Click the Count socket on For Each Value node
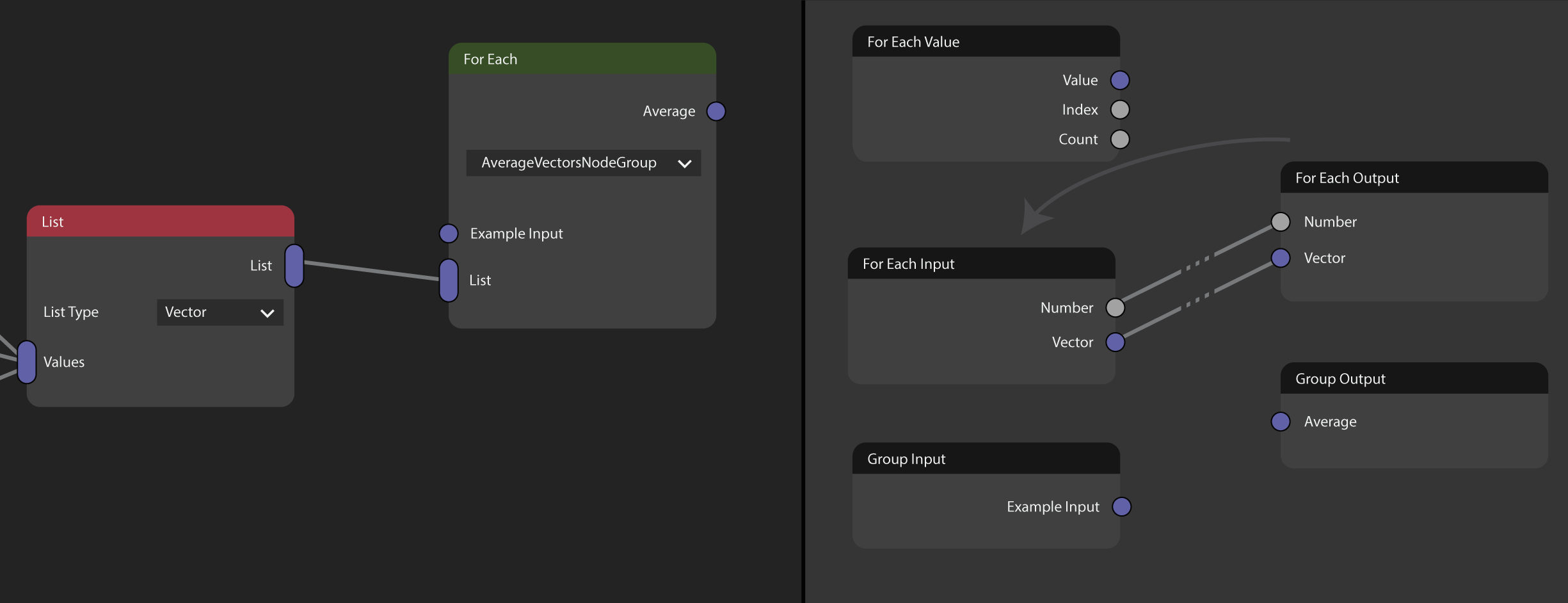1568x603 pixels. 1120,139
